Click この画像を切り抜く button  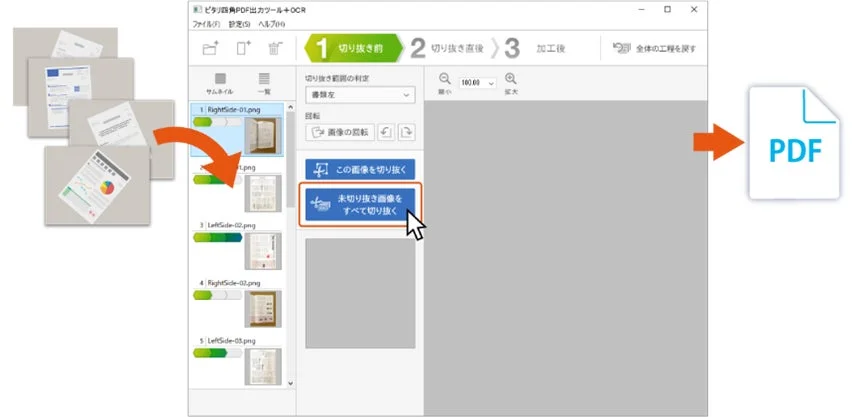(x=360, y=169)
